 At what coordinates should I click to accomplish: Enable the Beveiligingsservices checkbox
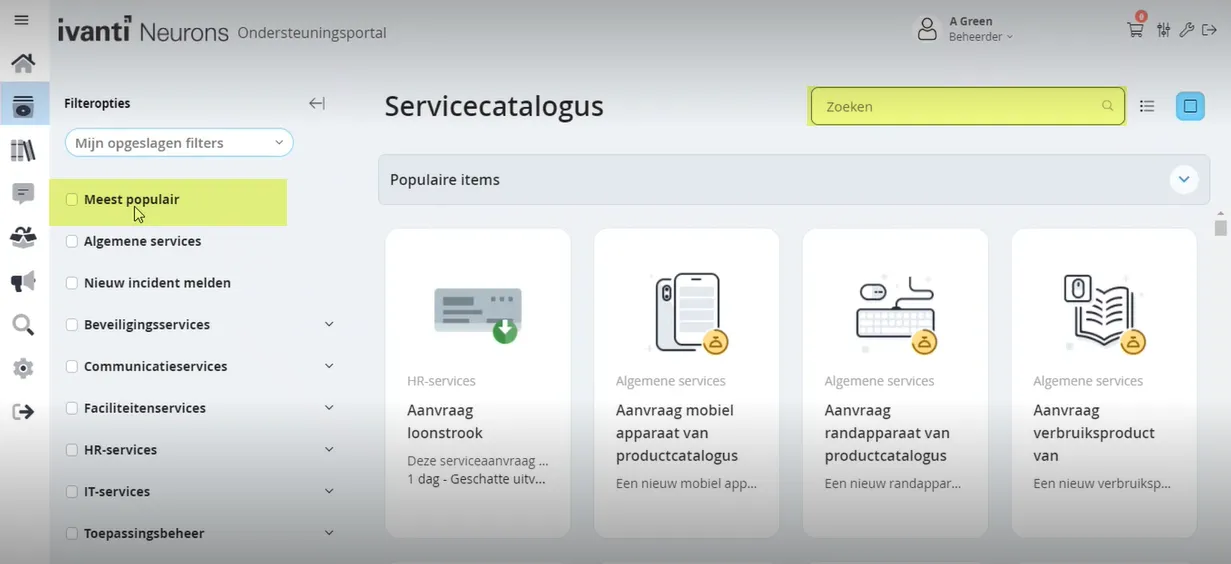point(72,325)
